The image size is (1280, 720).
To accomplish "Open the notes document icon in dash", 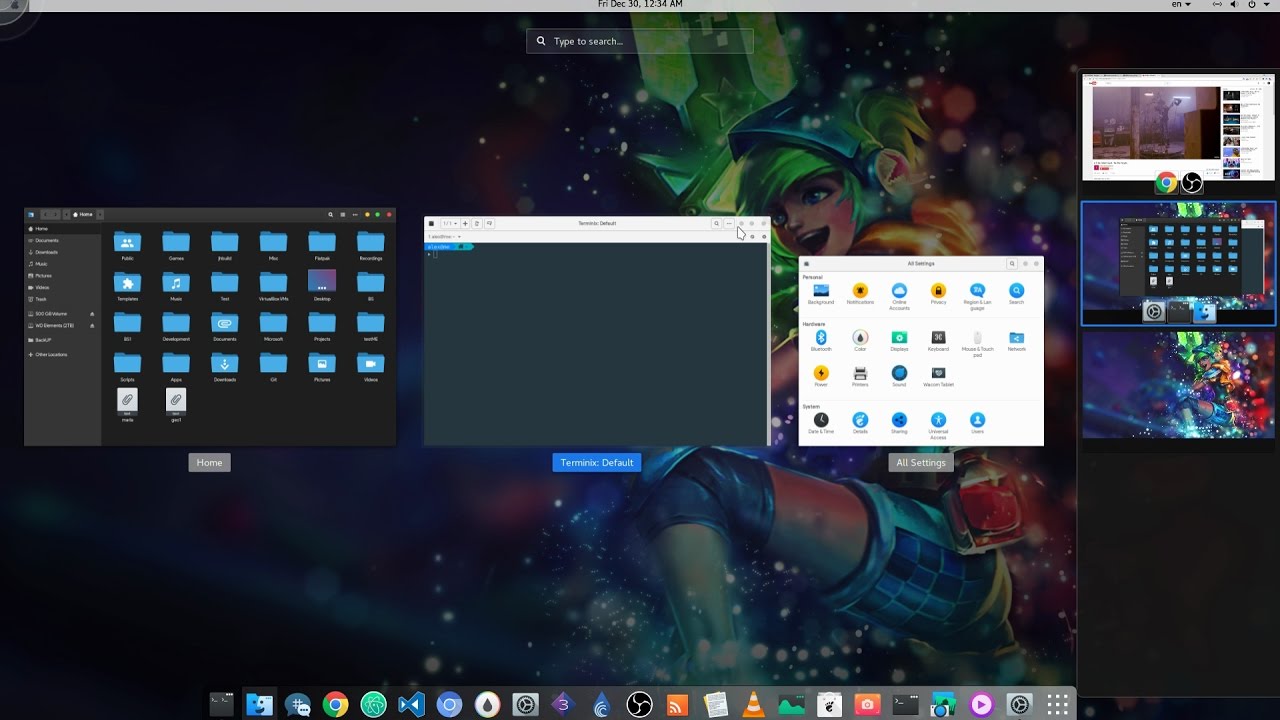I will pyautogui.click(x=715, y=705).
